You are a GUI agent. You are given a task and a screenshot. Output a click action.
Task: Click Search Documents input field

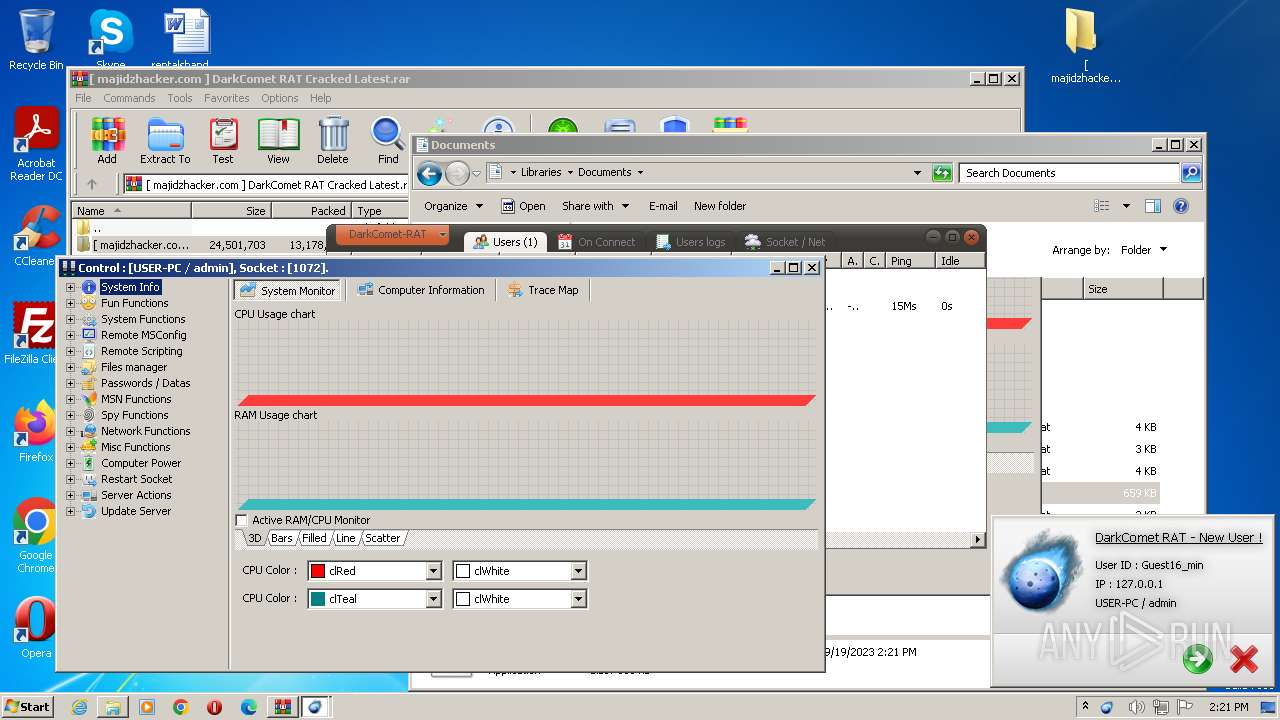pyautogui.click(x=1069, y=173)
